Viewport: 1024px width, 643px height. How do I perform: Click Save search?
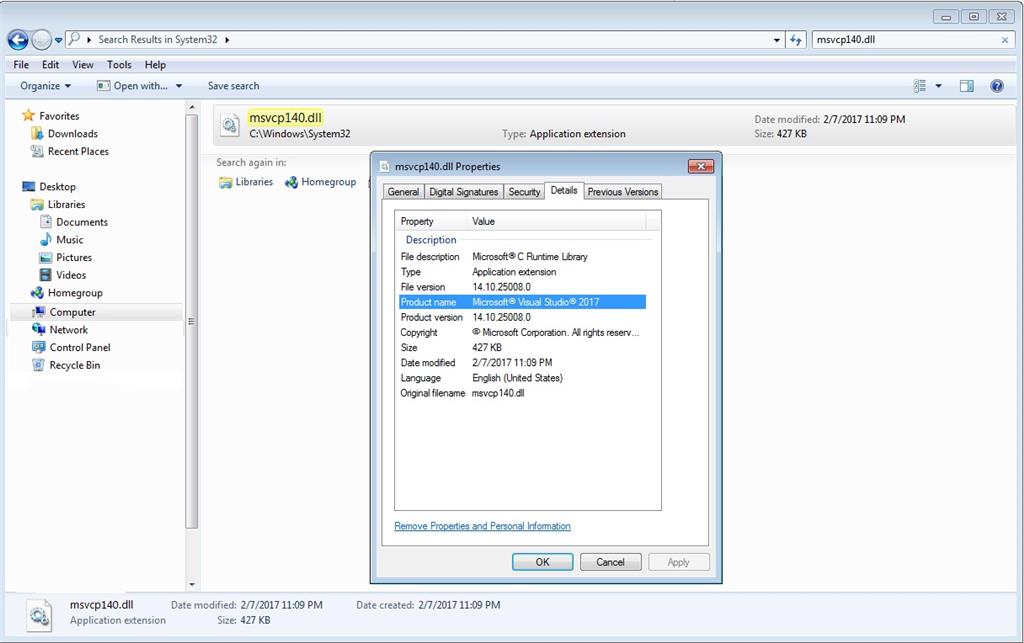(x=233, y=86)
